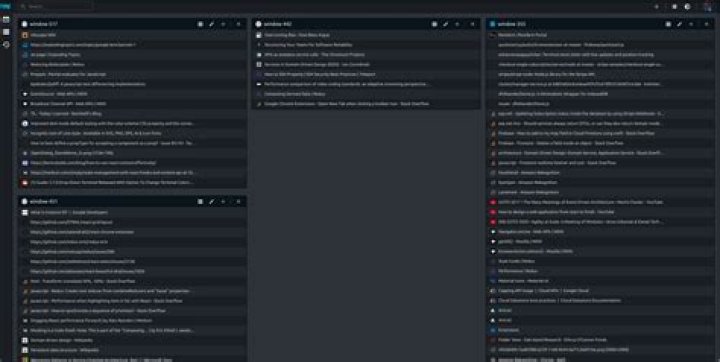Select the 'window 451' title
Image resolution: width=720 pixels, height=362 pixels.
click(44, 202)
